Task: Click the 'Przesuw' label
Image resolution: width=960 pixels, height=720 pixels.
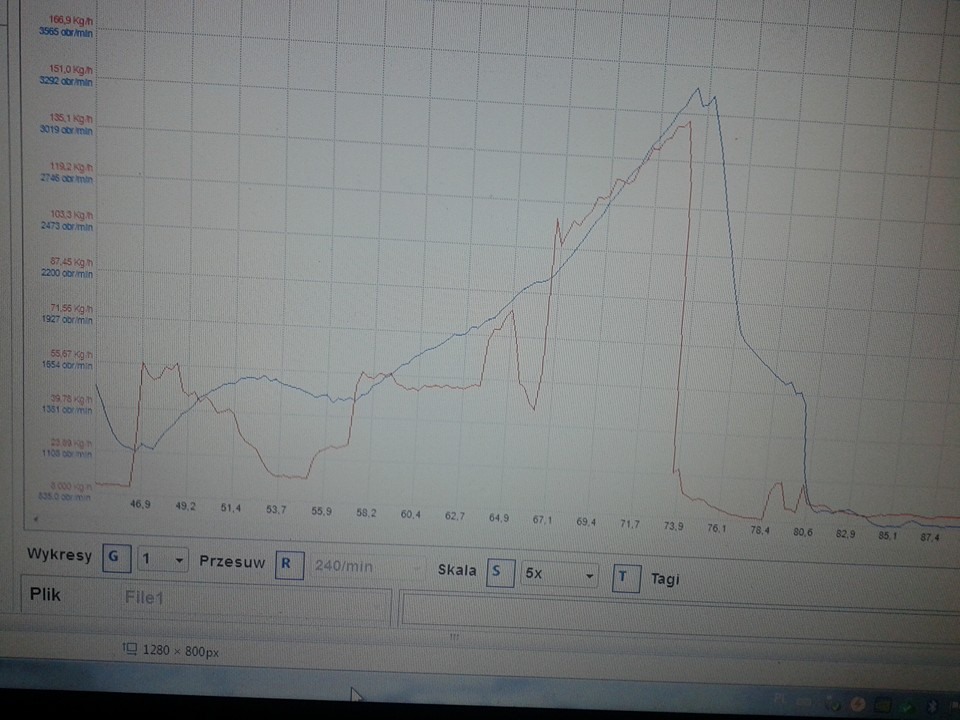Action: 232,561
